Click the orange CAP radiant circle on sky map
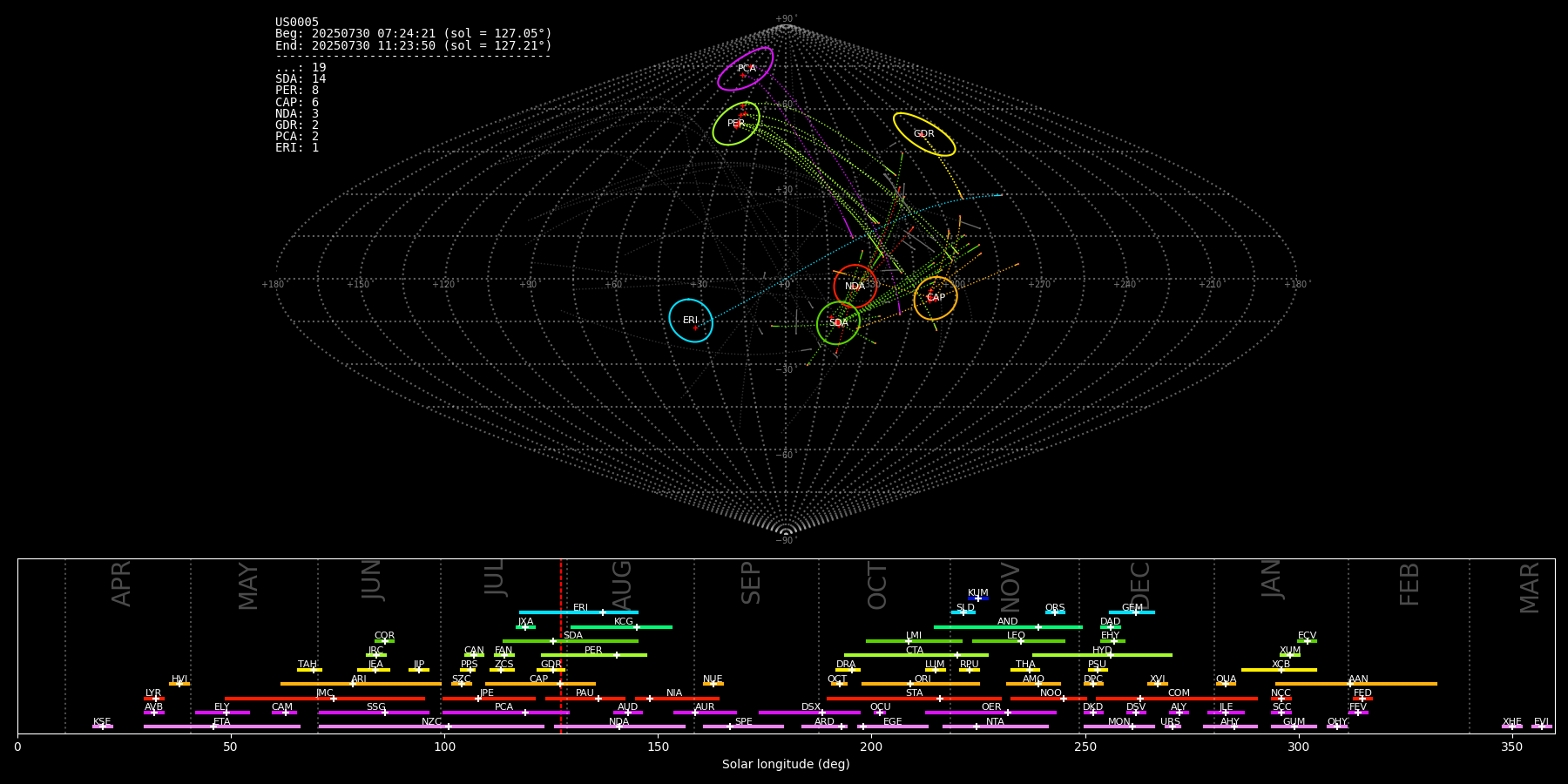The image size is (1568, 784). [x=936, y=298]
